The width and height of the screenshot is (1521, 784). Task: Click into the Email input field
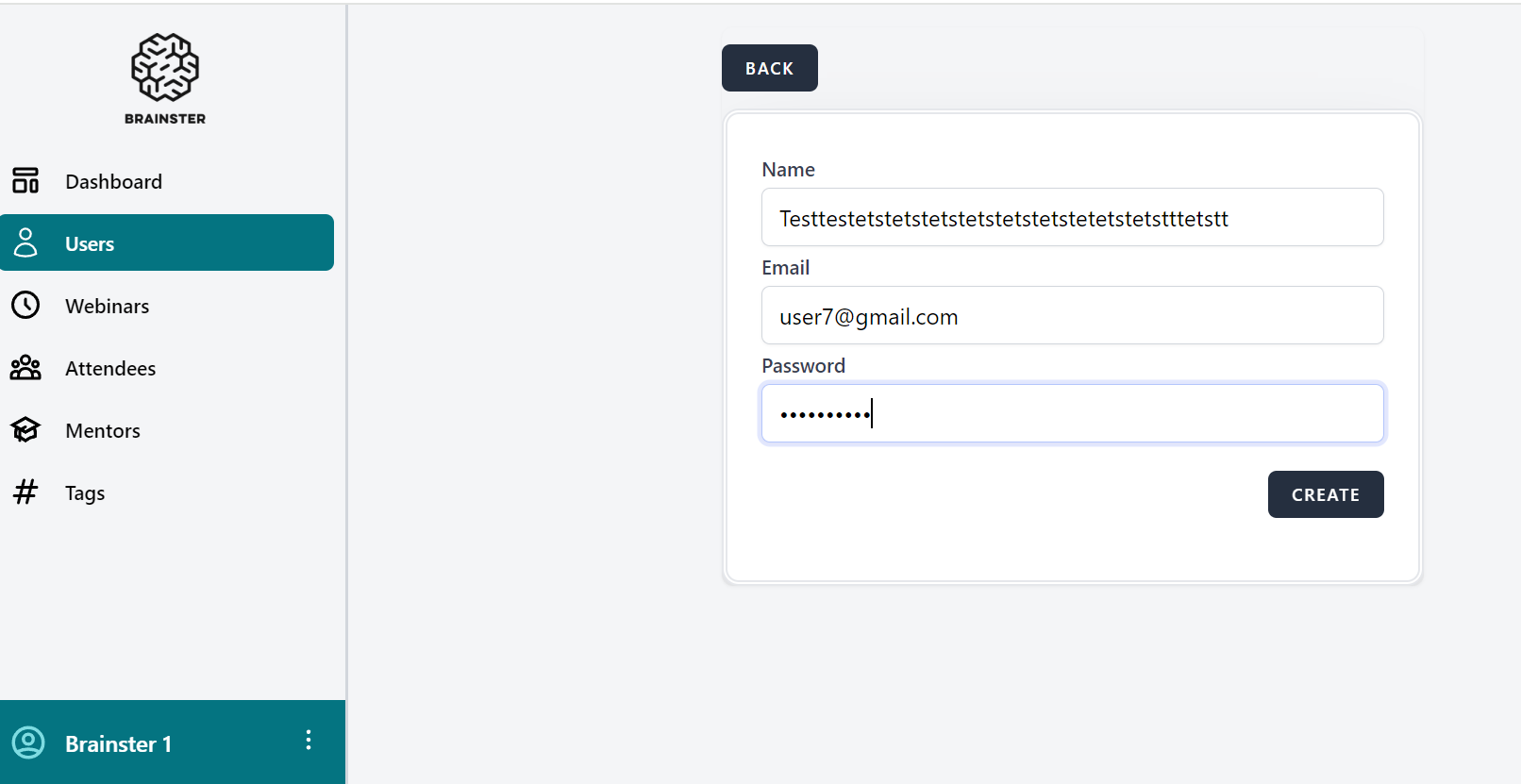tap(1072, 316)
